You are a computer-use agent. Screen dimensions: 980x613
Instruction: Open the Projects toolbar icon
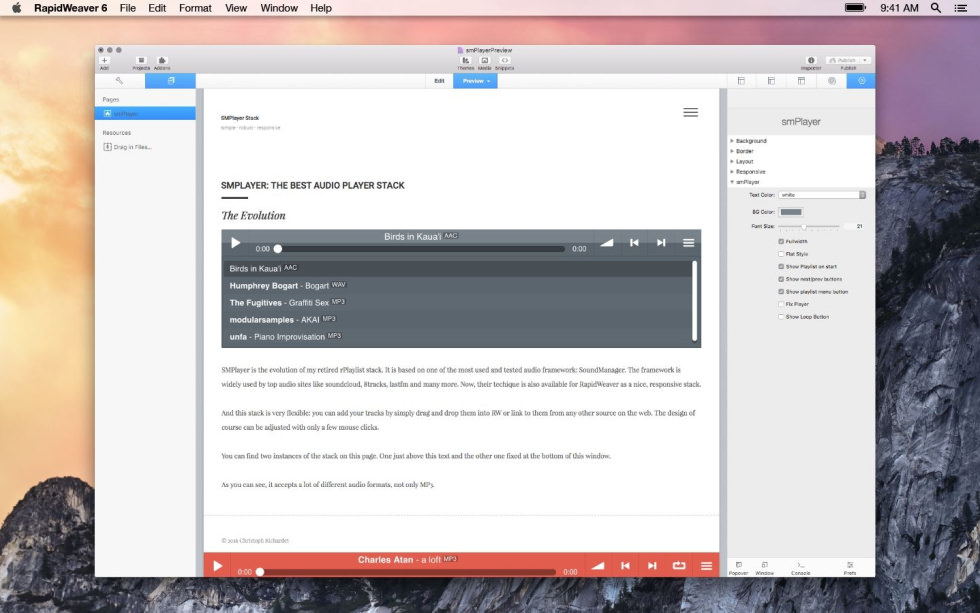point(141,62)
